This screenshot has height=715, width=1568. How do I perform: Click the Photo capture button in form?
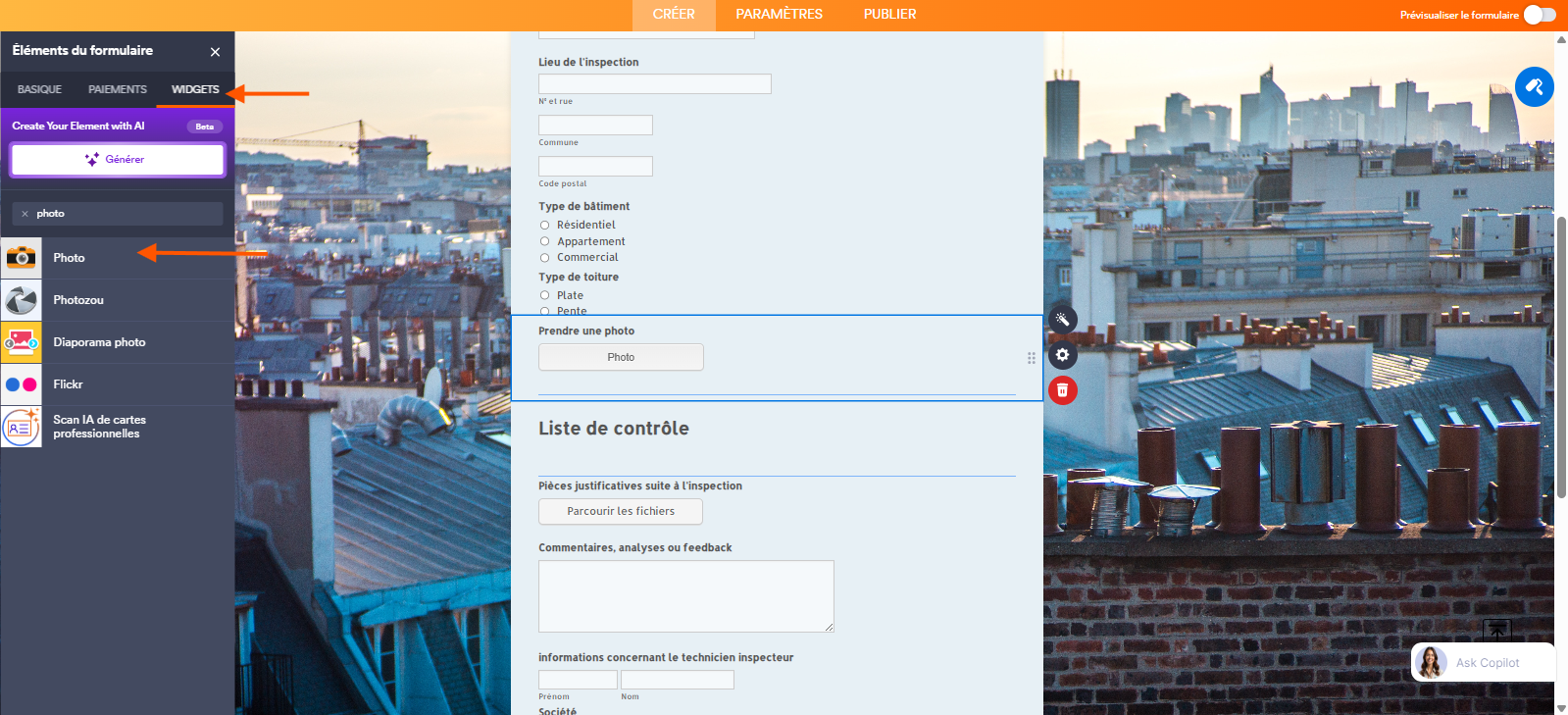[621, 357]
